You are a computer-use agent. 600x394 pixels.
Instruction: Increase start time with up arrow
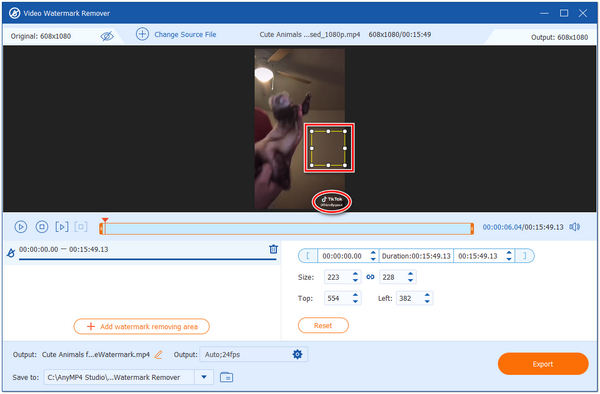373,253
